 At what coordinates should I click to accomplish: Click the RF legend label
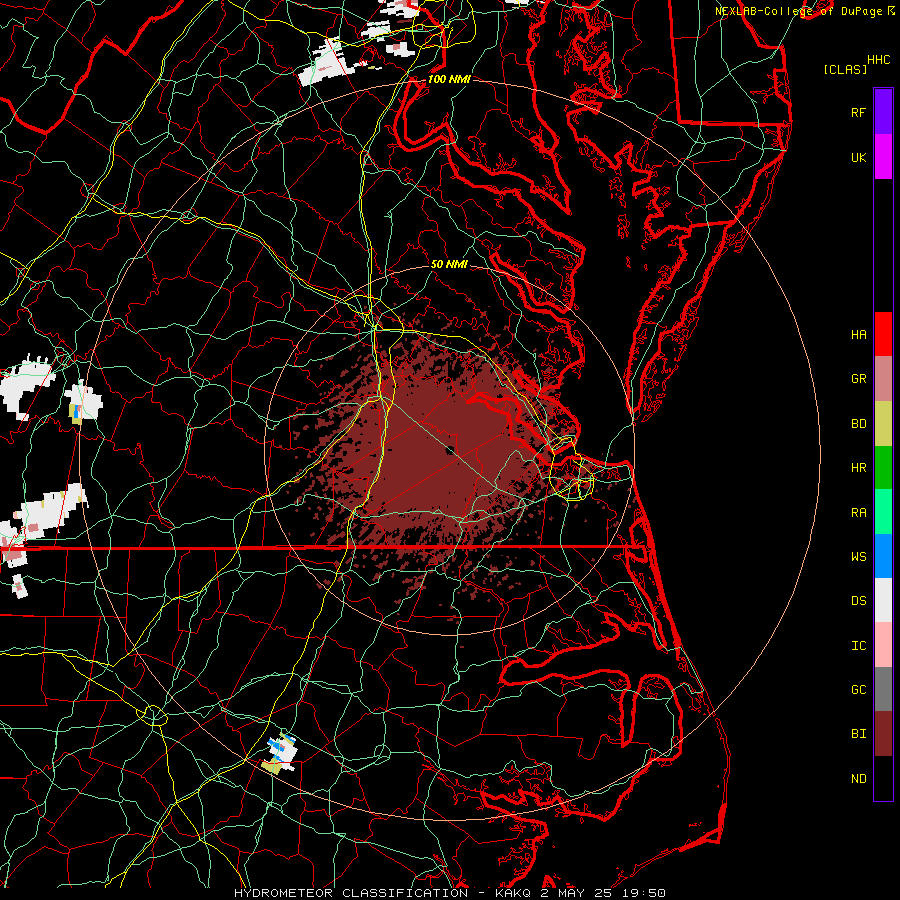[x=858, y=112]
